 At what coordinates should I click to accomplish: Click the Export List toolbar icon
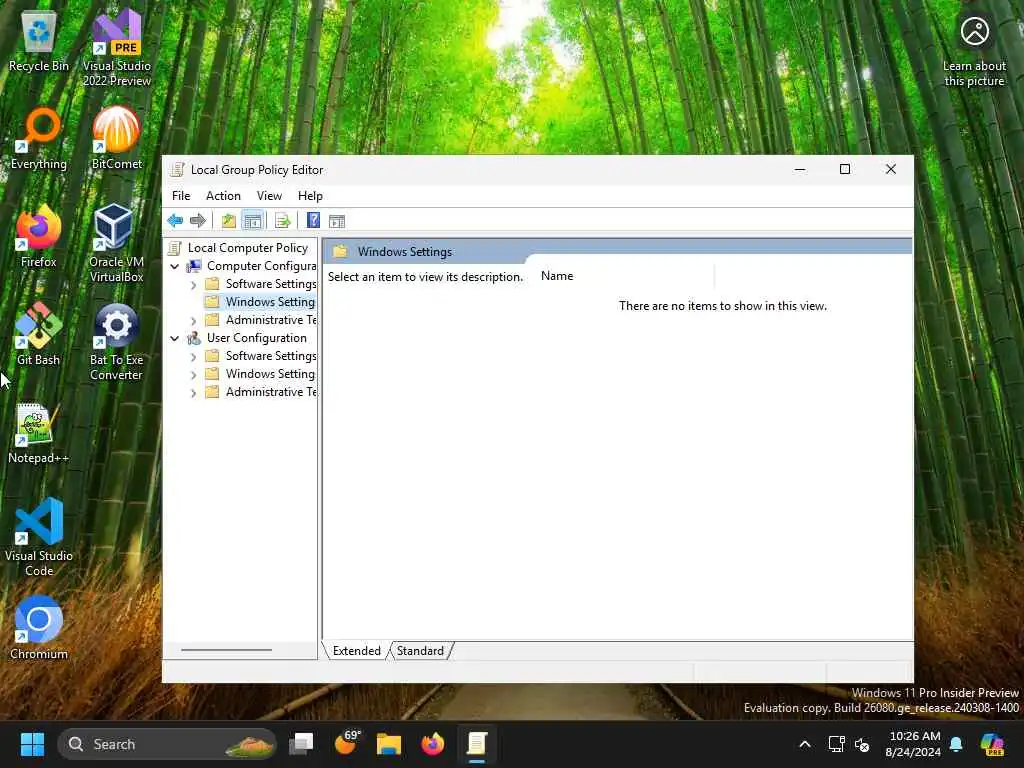(283, 221)
